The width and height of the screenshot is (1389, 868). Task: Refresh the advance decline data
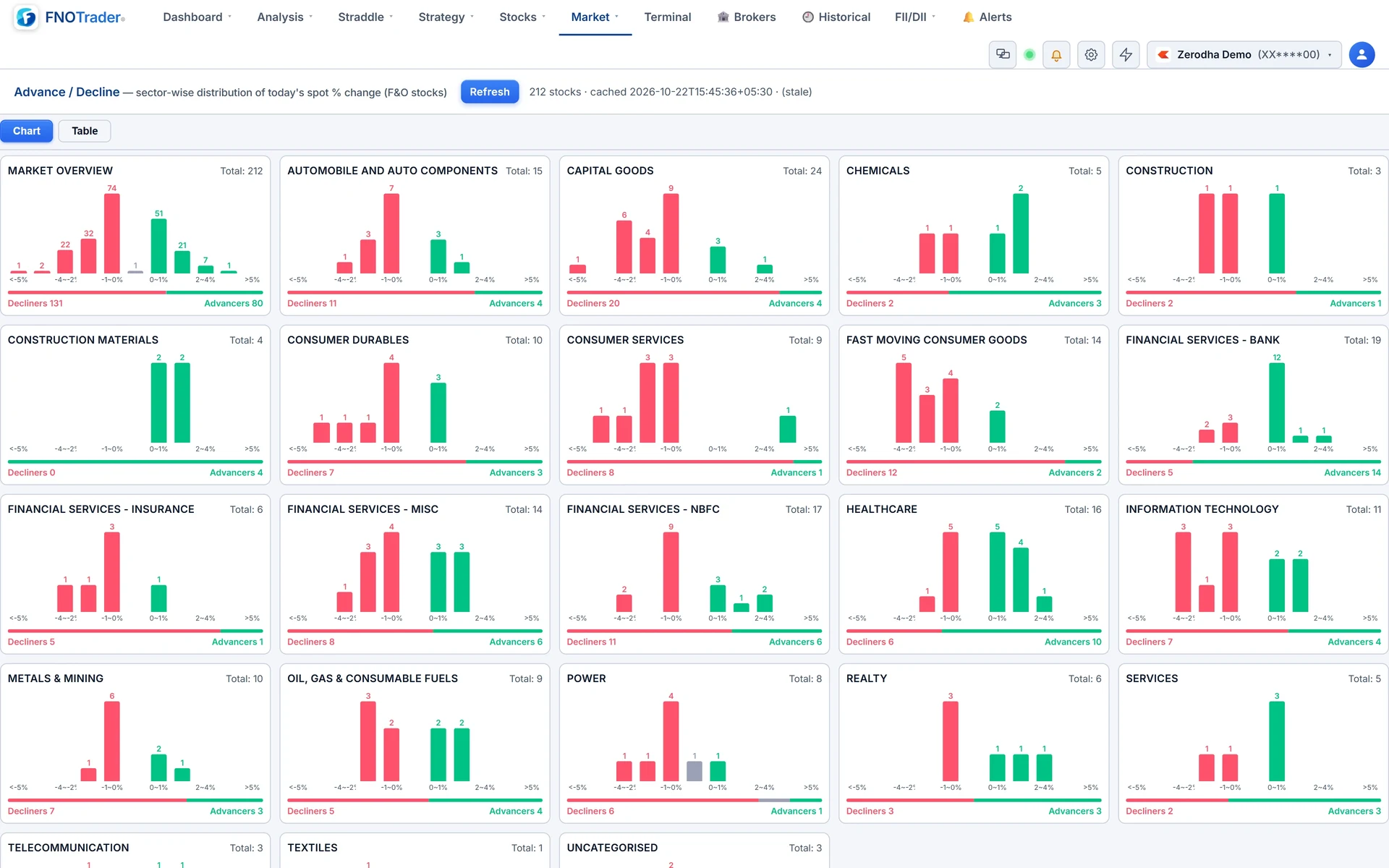coord(490,92)
